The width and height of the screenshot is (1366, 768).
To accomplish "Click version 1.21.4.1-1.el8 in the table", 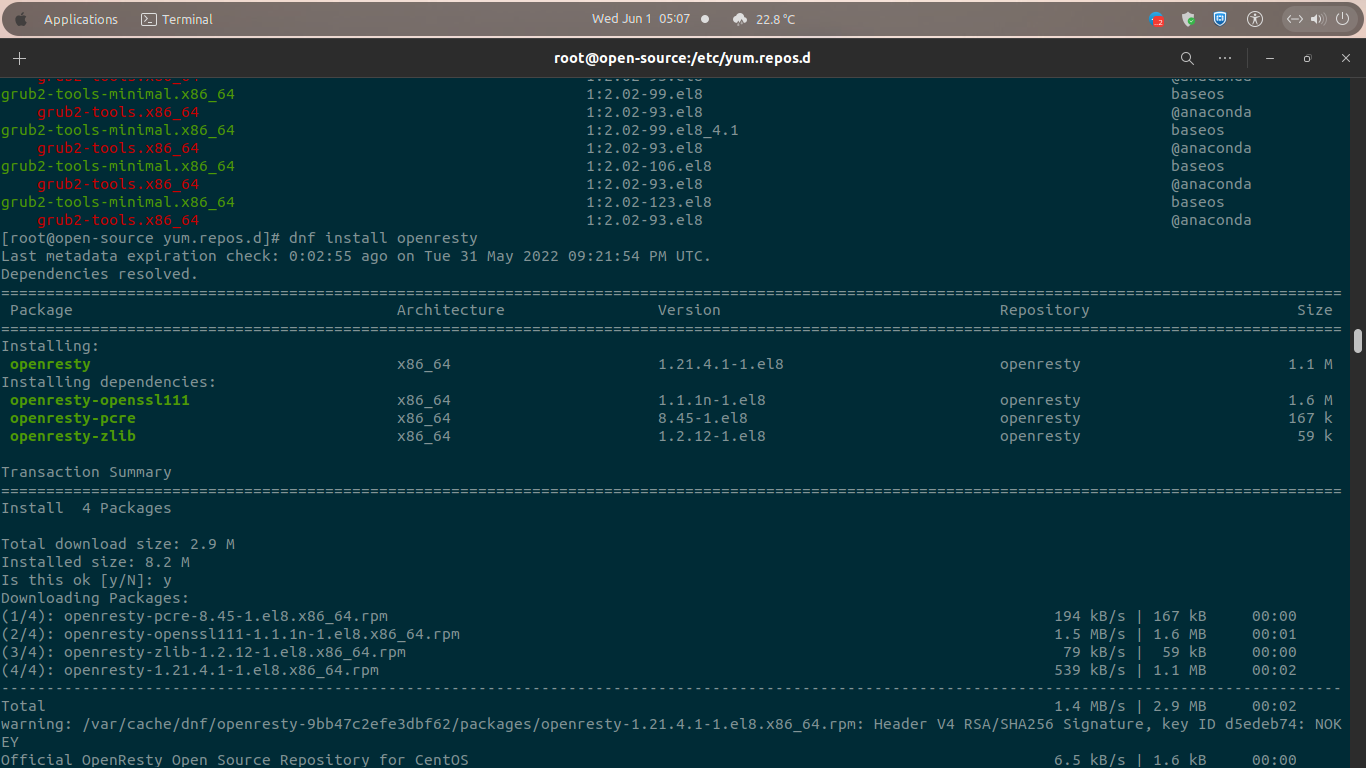I will [721, 364].
